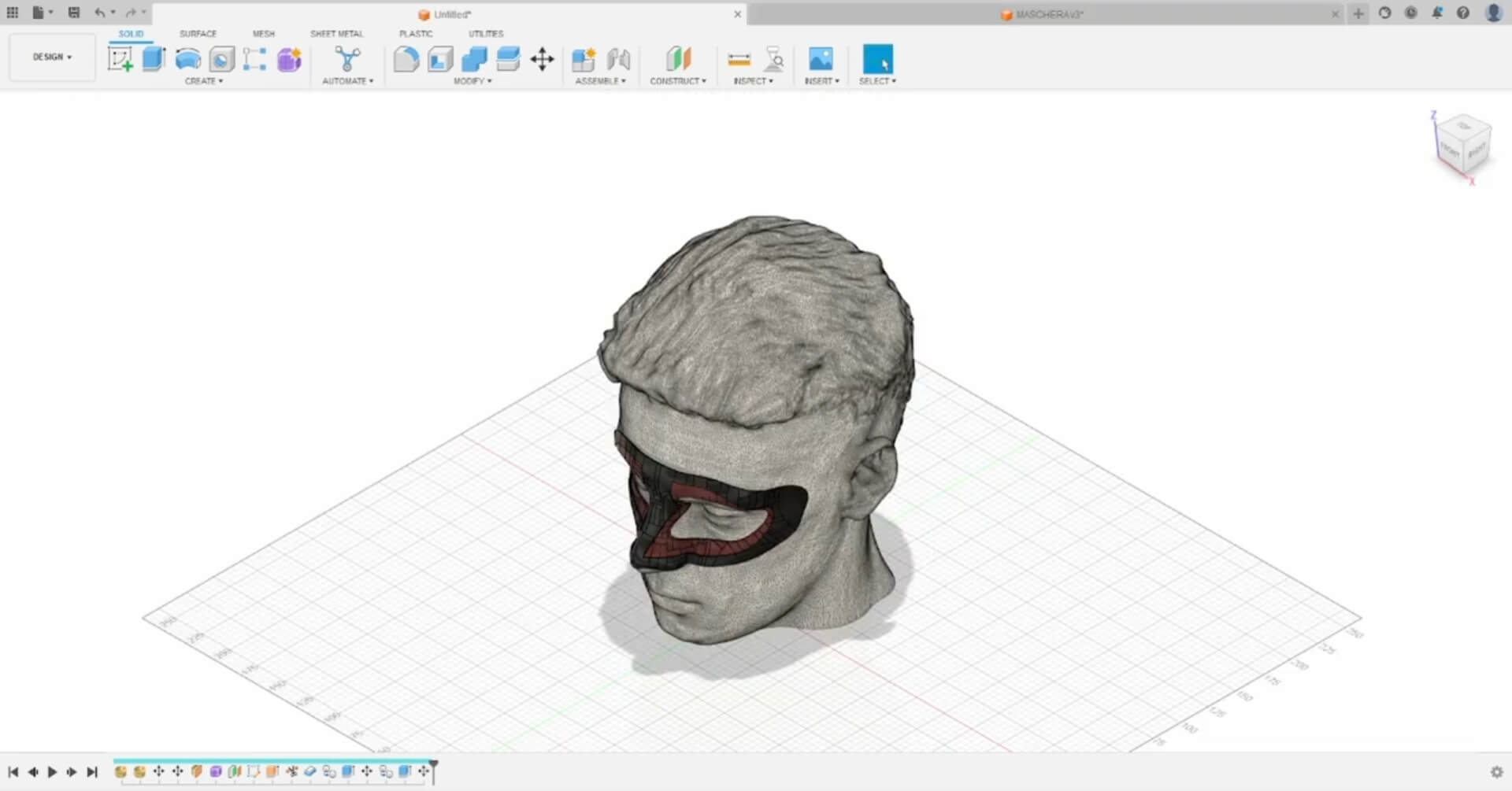1512x791 pixels.
Task: Select the purple Form feature in timeline
Action: 216,772
